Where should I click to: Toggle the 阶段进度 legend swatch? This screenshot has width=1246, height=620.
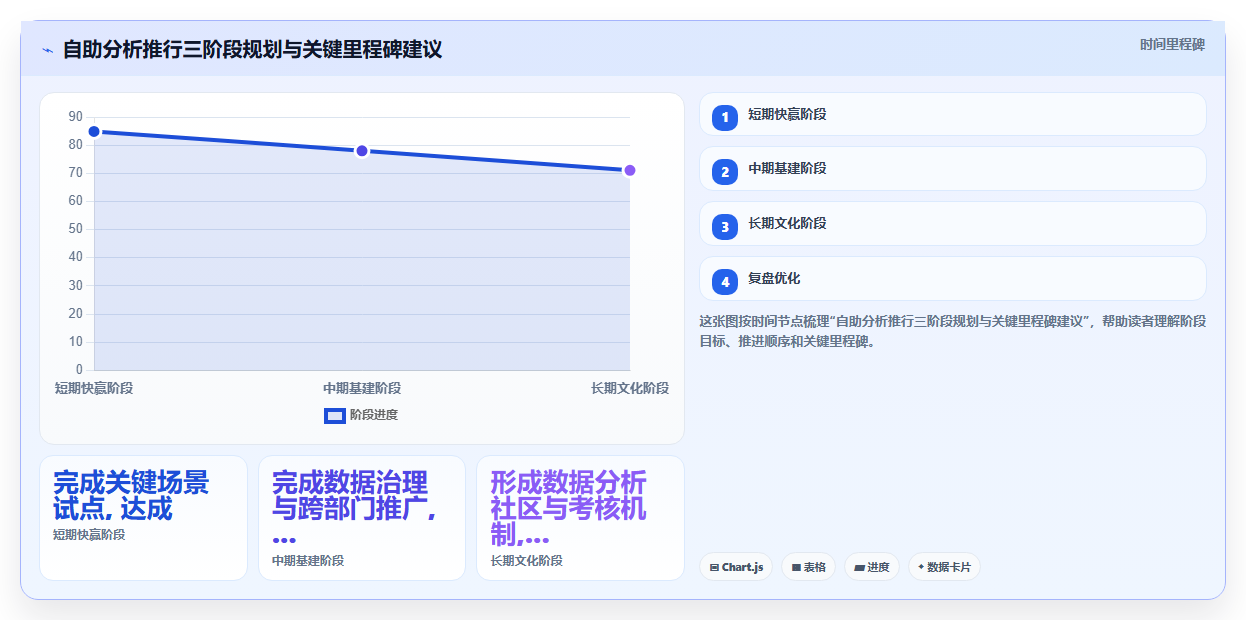point(335,415)
